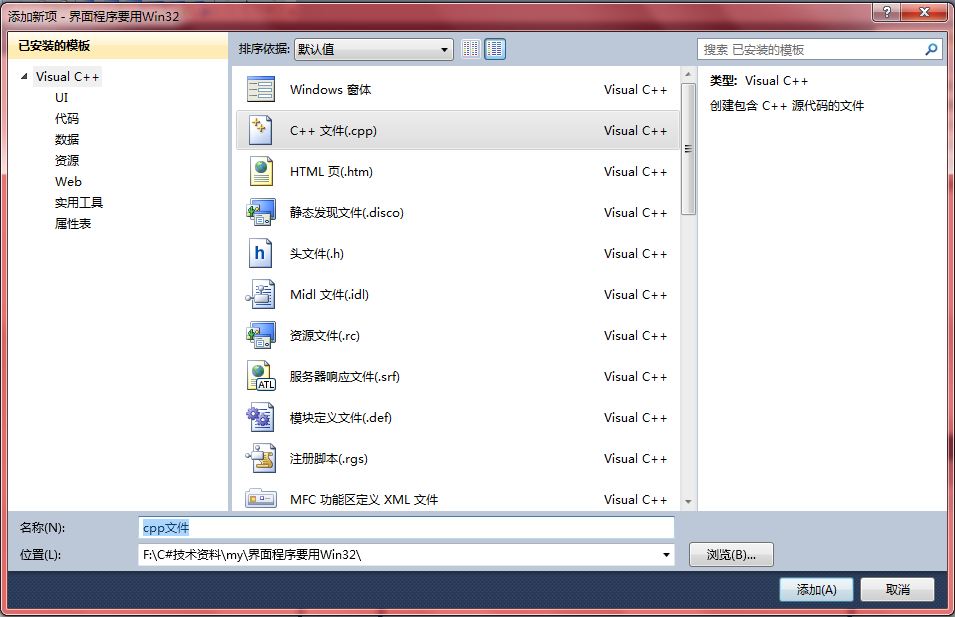Click the 服务器响应文件(.srf) item name
This screenshot has height=617, width=955.
[x=345, y=376]
